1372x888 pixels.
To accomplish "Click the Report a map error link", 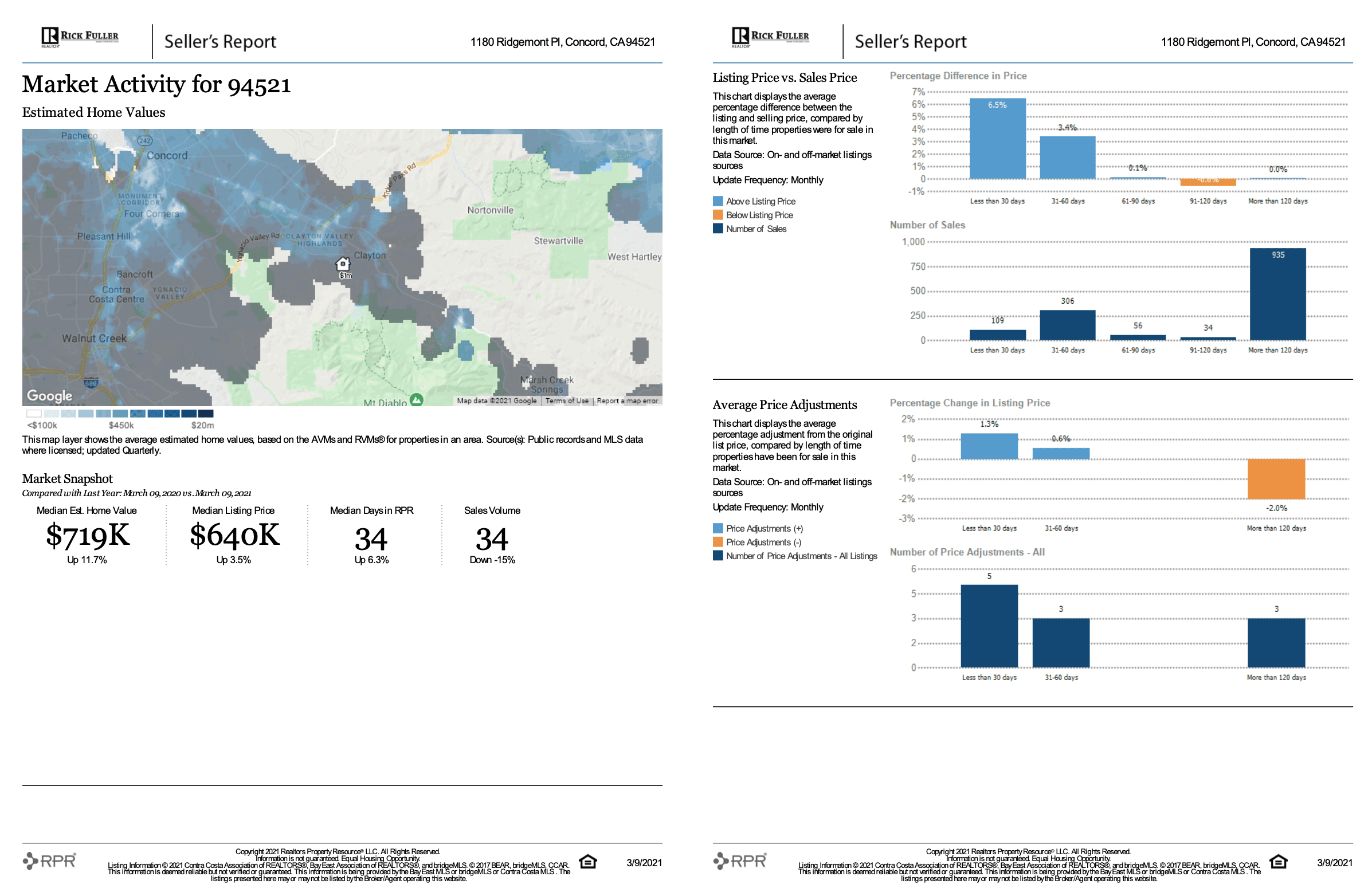I will [626, 400].
